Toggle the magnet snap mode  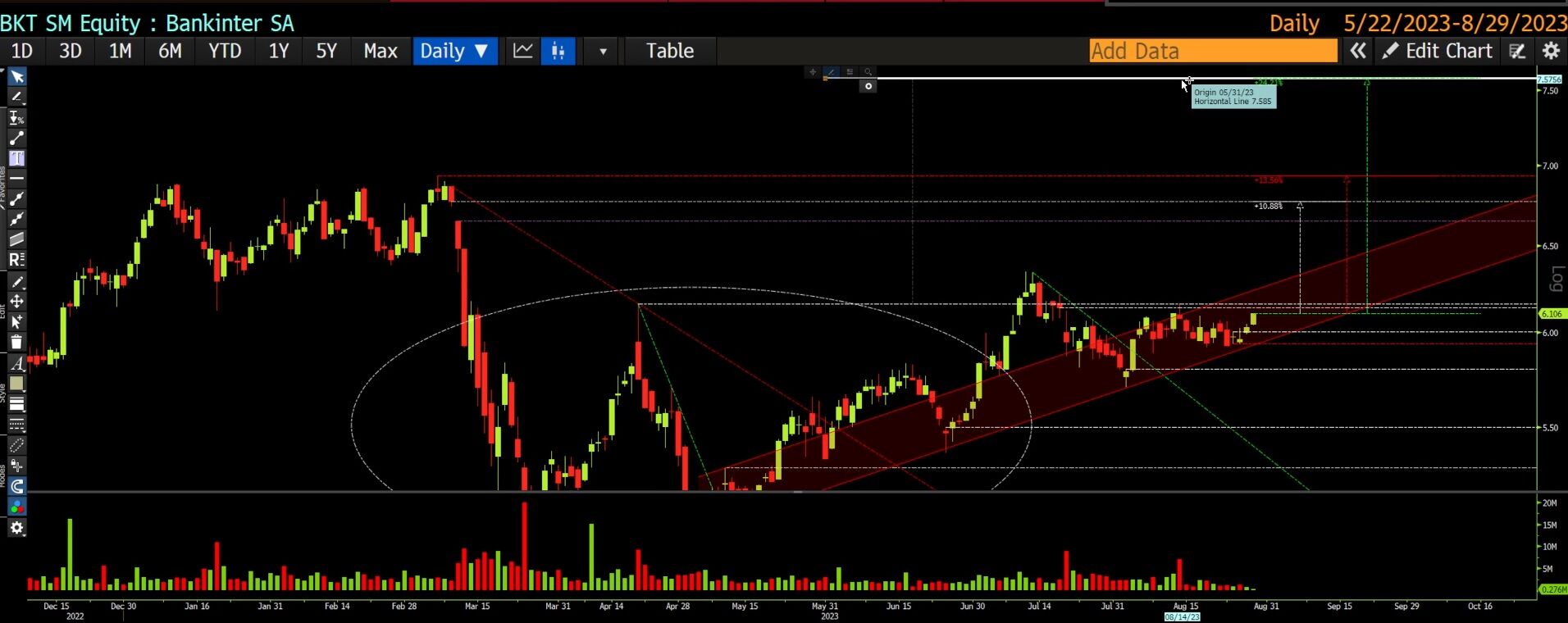[16, 486]
